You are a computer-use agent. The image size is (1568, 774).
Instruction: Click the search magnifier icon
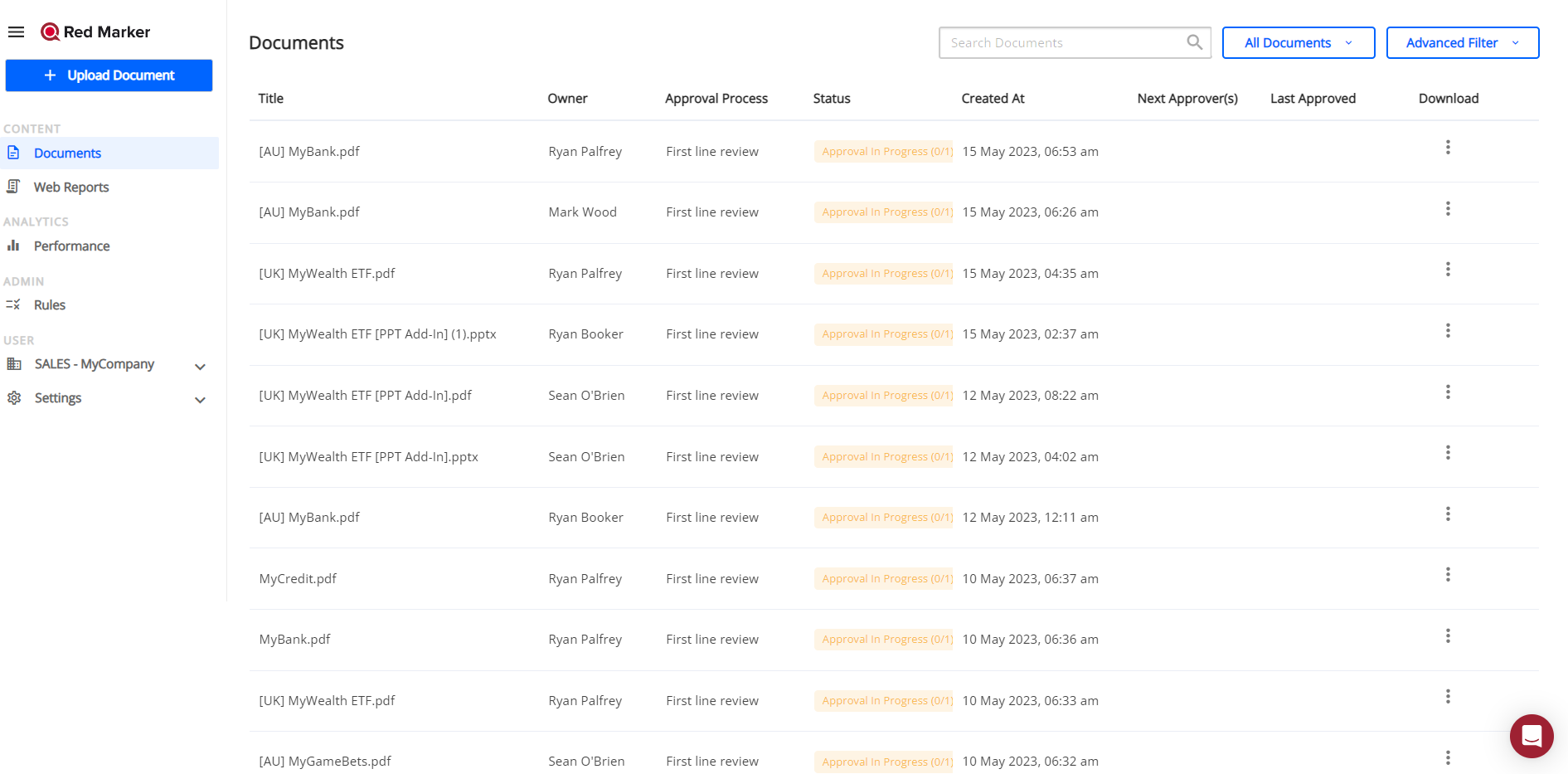[x=1194, y=42]
